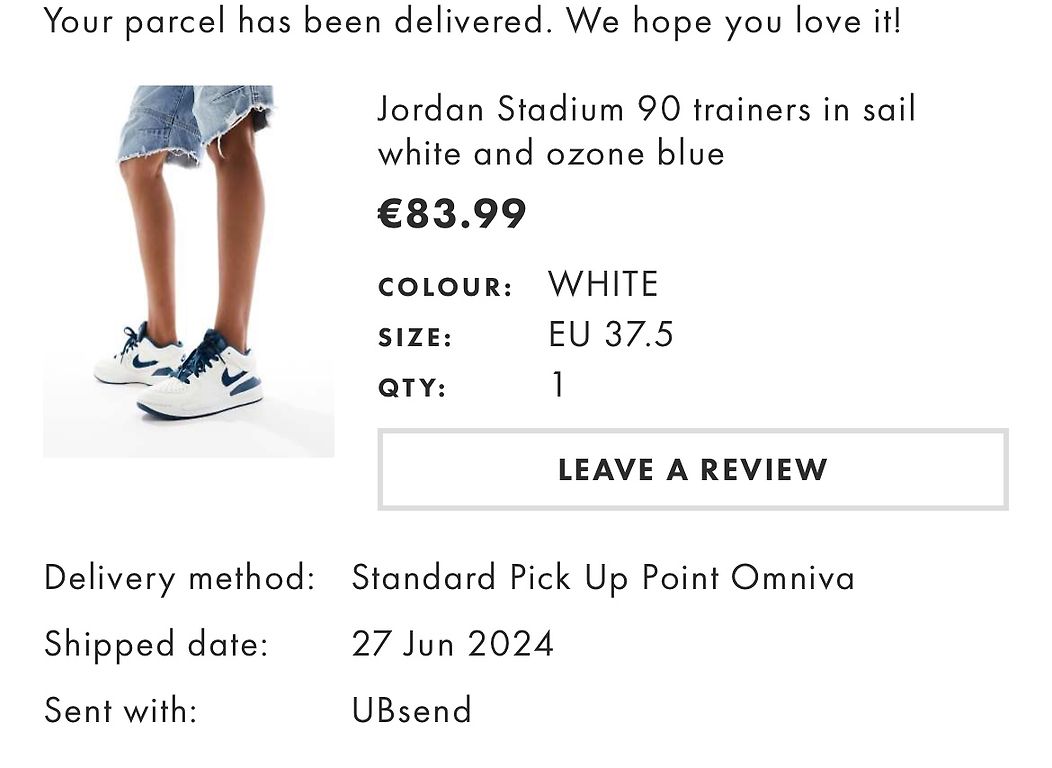Image resolution: width=1052 pixels, height=768 pixels.
Task: Click the shipped date 27 Jun 2024
Action: (453, 644)
